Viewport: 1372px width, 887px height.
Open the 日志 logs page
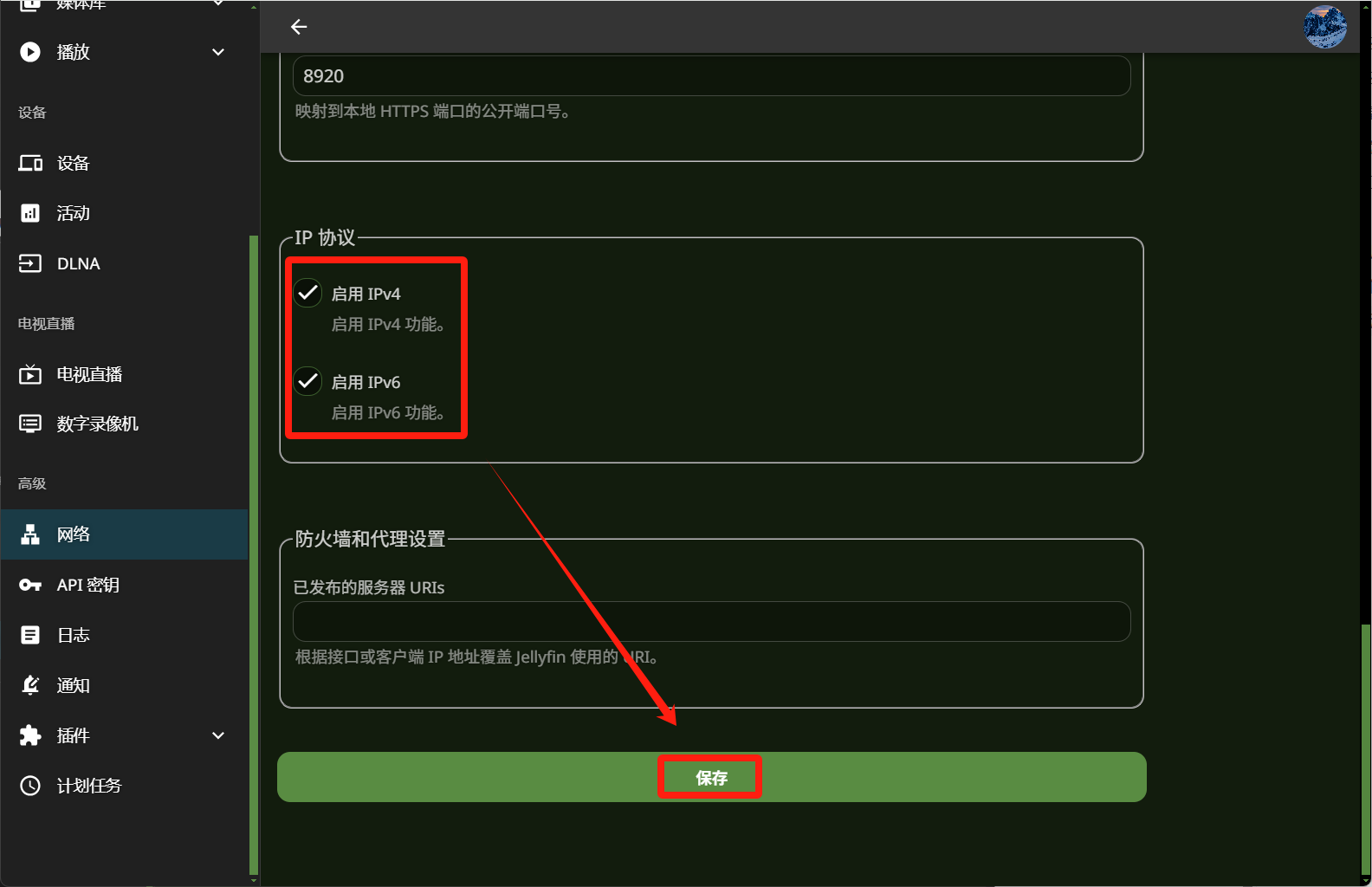coord(74,635)
